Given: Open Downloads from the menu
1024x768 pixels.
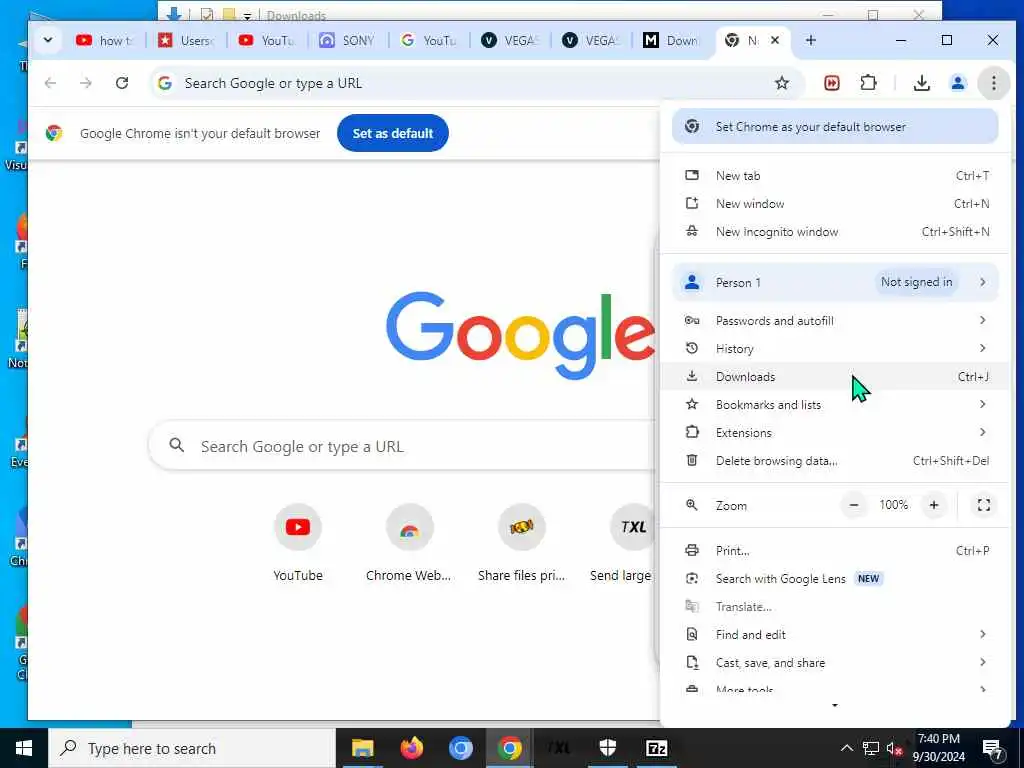Looking at the screenshot, I should [835, 377].
